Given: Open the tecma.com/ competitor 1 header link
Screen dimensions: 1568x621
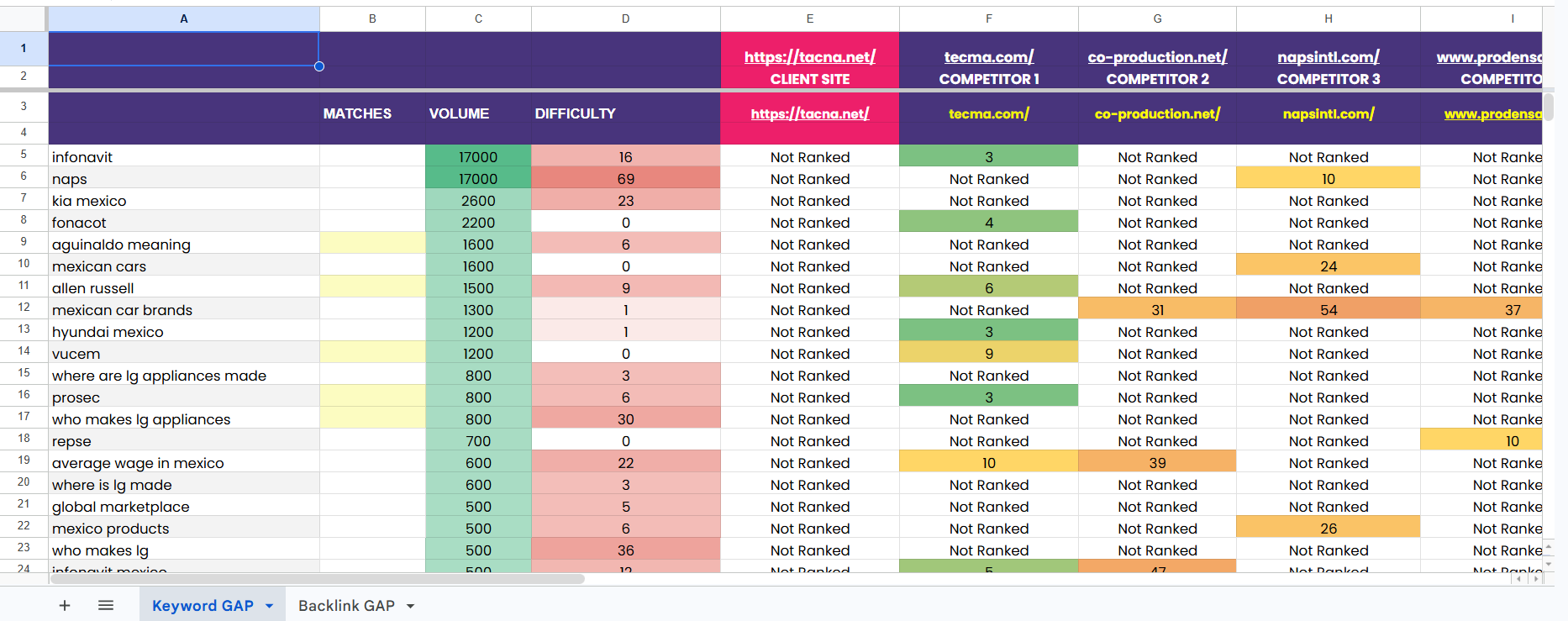Looking at the screenshot, I should click(x=989, y=57).
